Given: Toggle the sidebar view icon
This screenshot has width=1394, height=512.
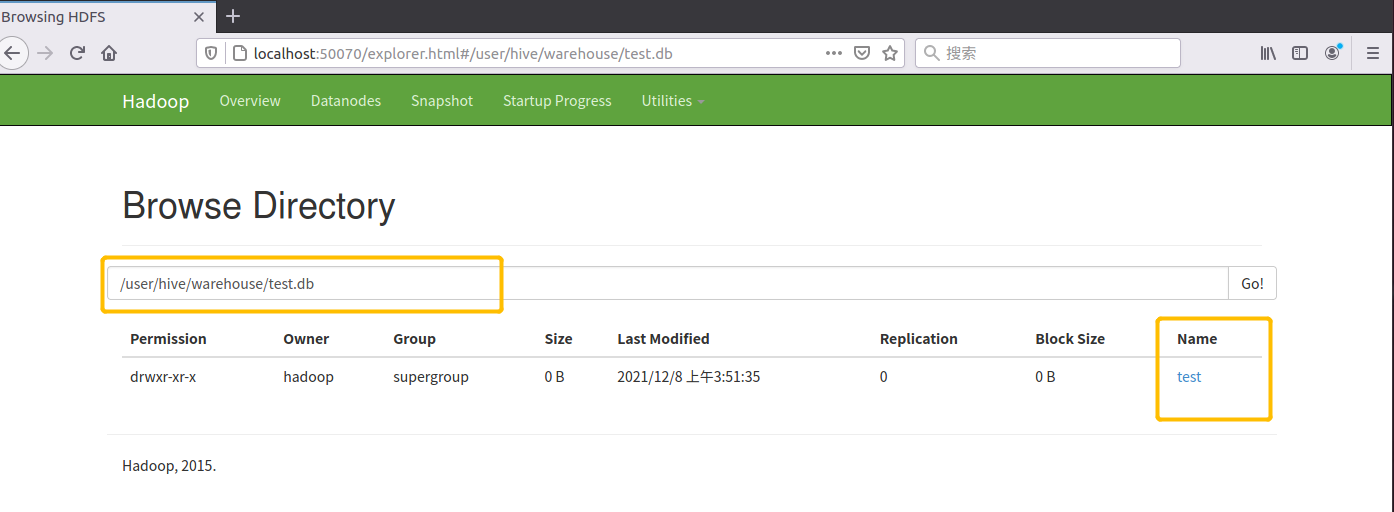Looking at the screenshot, I should (1300, 53).
